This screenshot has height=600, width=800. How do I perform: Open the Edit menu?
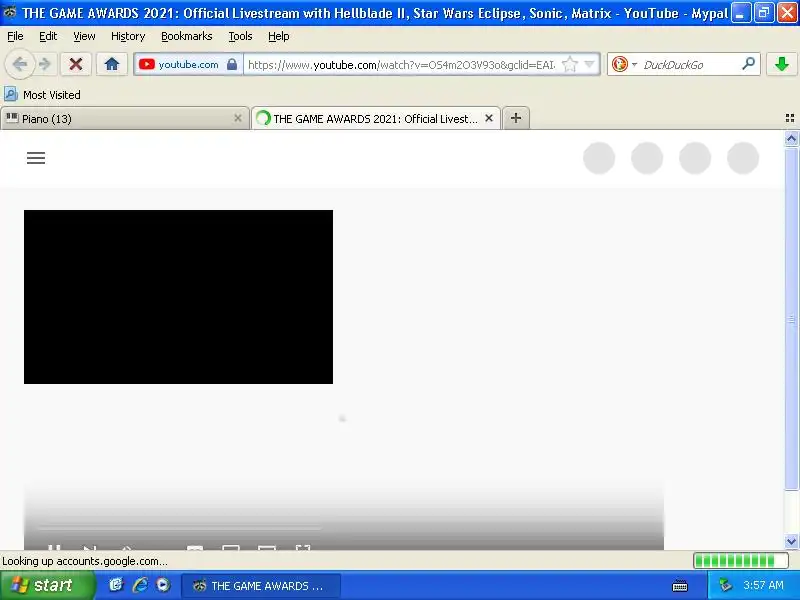point(48,36)
